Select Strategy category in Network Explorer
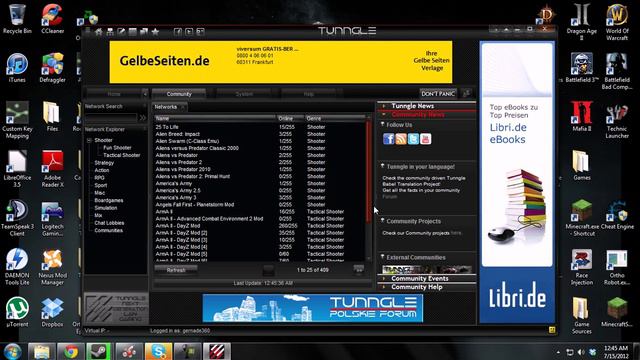The height and width of the screenshot is (360, 640). pyautogui.click(x=104, y=162)
